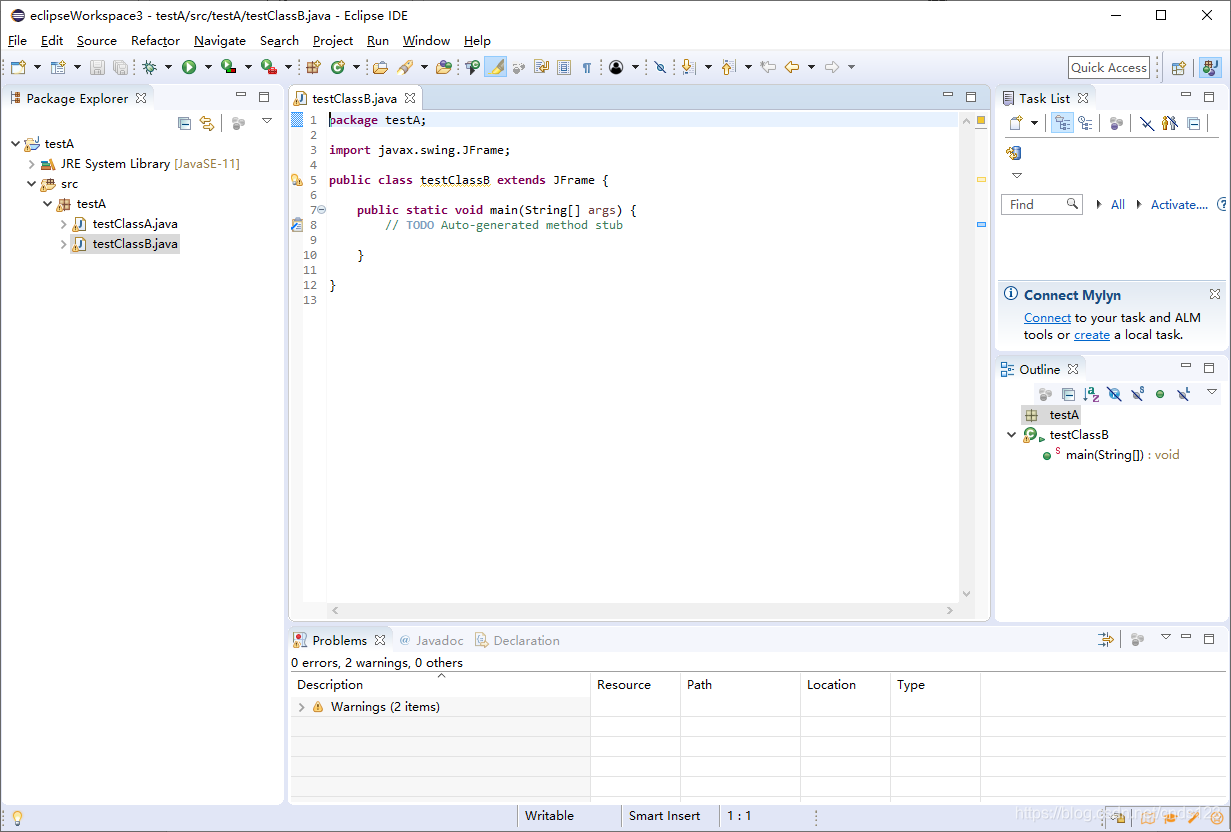Click the Debug bug icon

point(149,67)
